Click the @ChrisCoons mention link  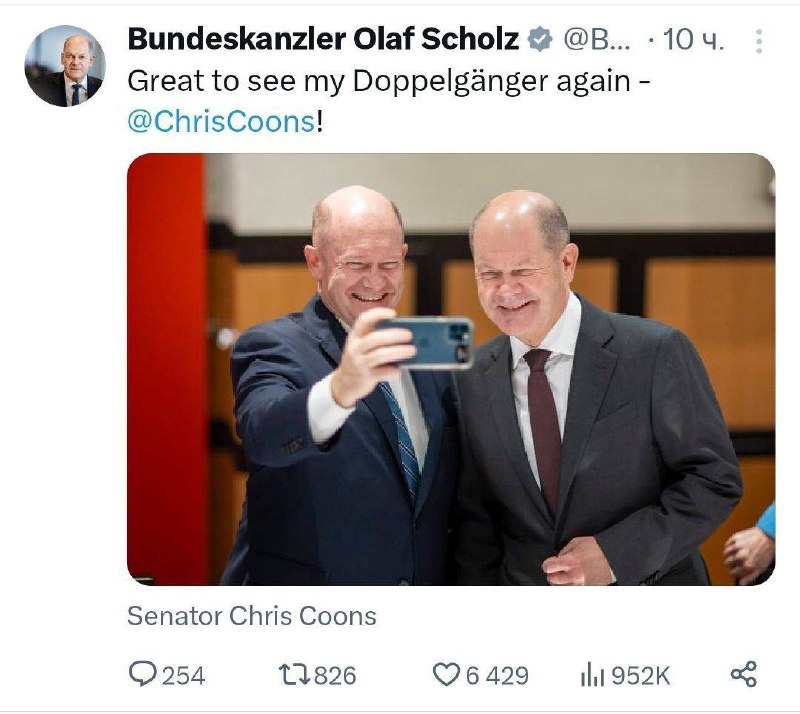point(221,122)
